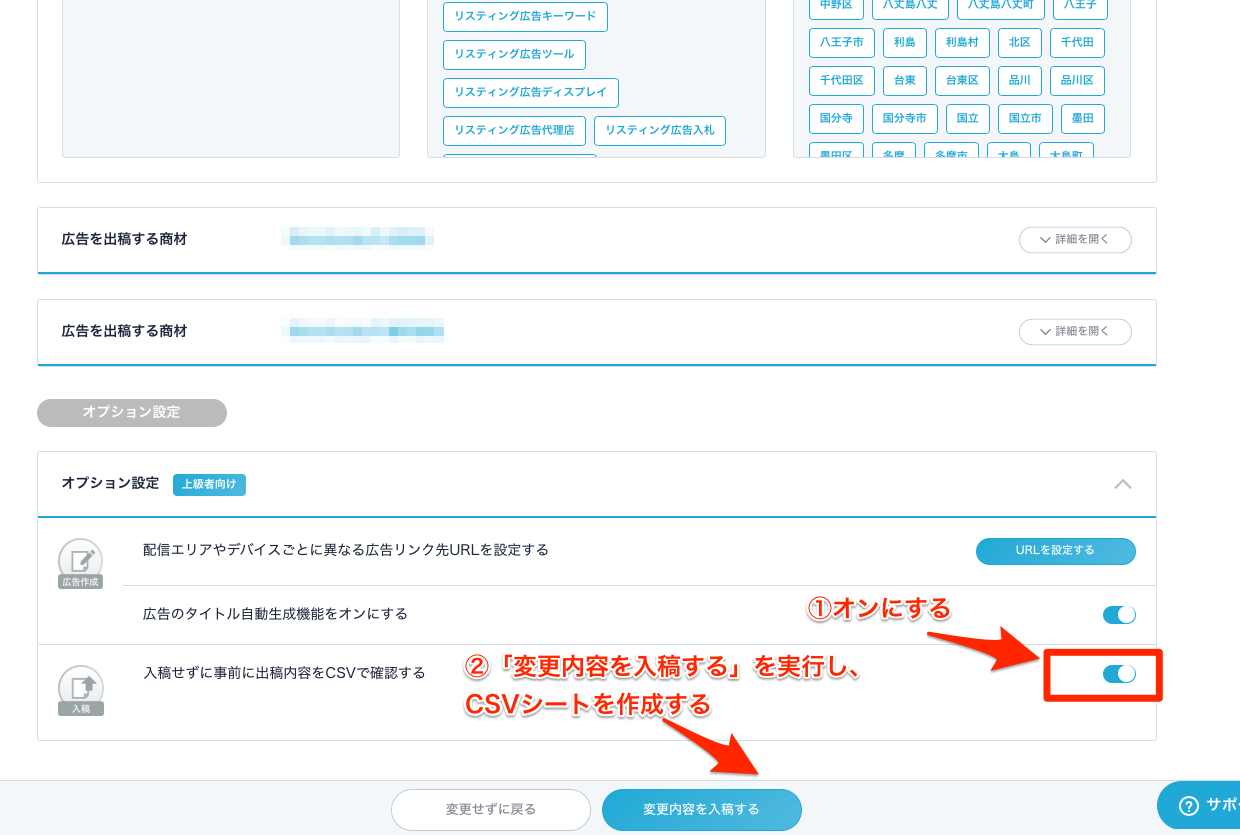Select the 台東 area tag

905,80
